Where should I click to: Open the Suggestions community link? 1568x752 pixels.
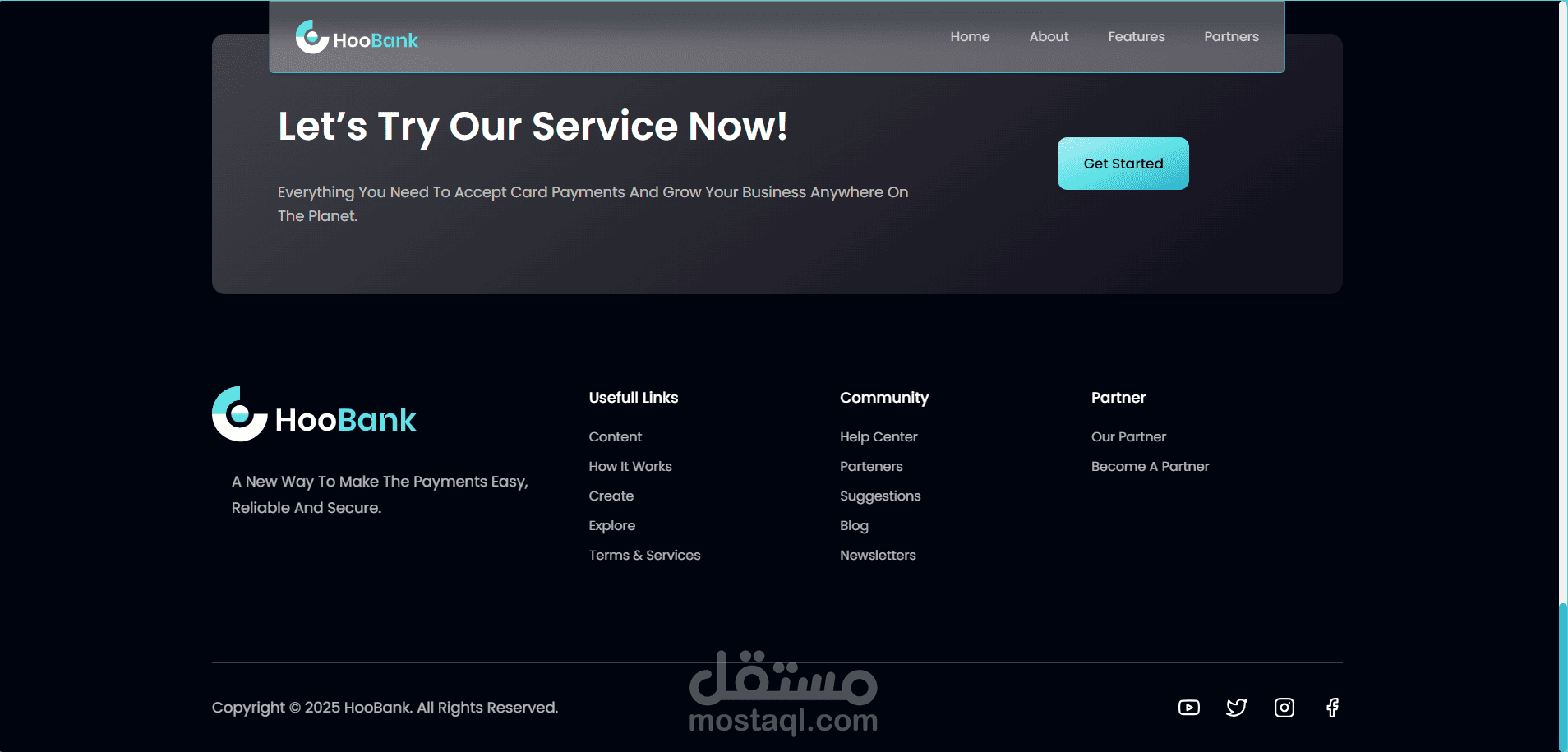click(x=880, y=496)
